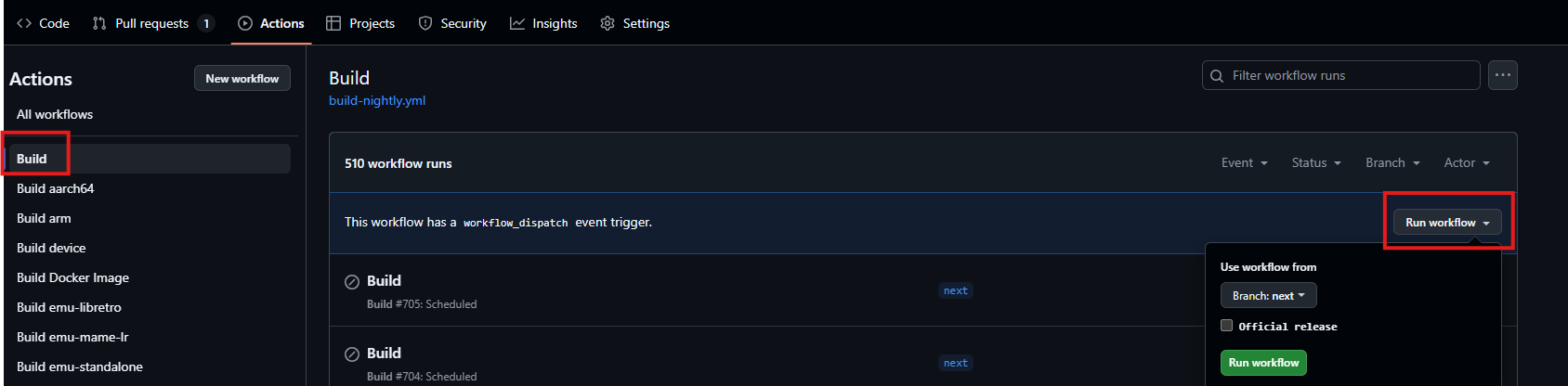
Task: Click the Settings gear icon
Action: click(608, 23)
